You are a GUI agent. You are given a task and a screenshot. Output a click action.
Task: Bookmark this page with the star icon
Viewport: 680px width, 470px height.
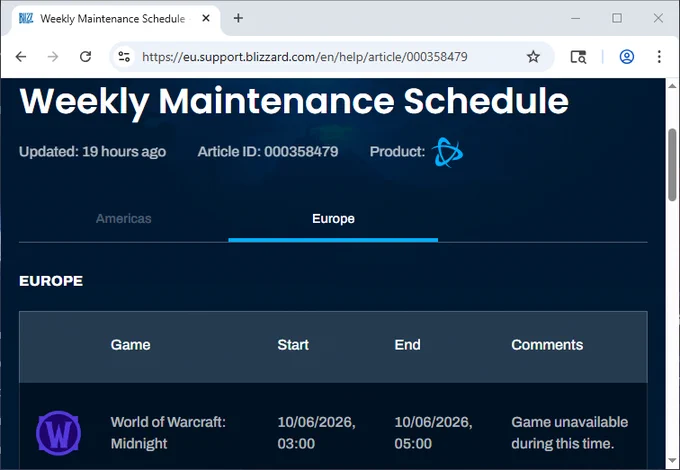[533, 57]
